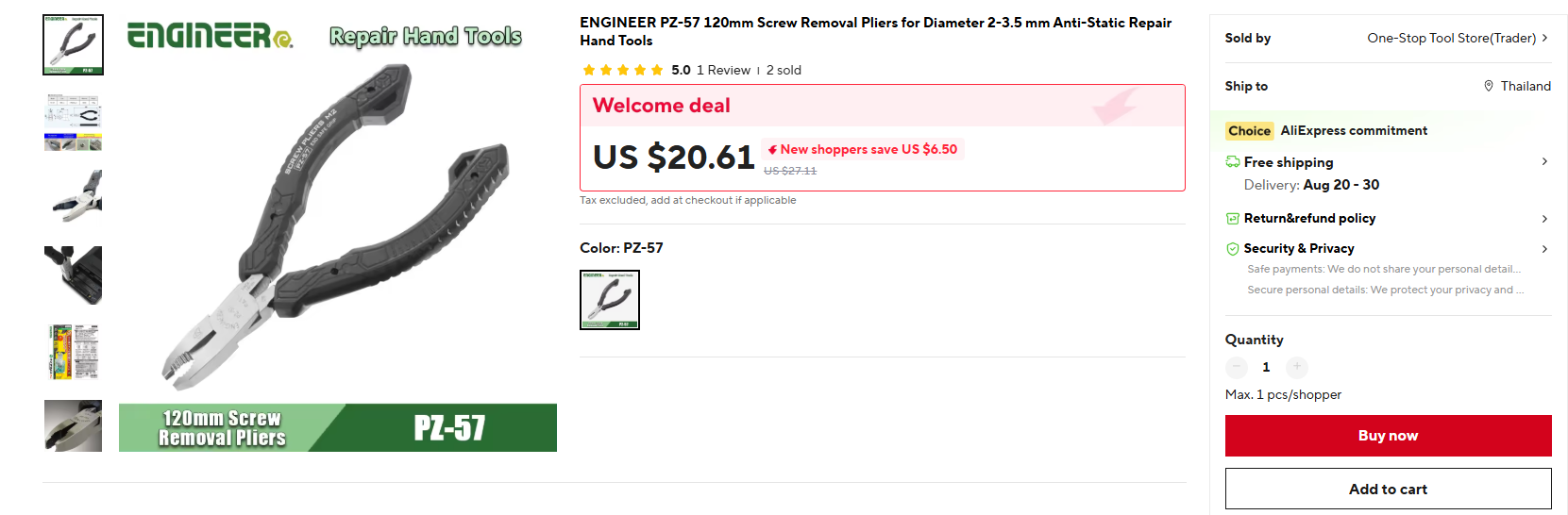The image size is (1568, 515).
Task: View the last jaw close-up thumbnail
Action: click(74, 425)
